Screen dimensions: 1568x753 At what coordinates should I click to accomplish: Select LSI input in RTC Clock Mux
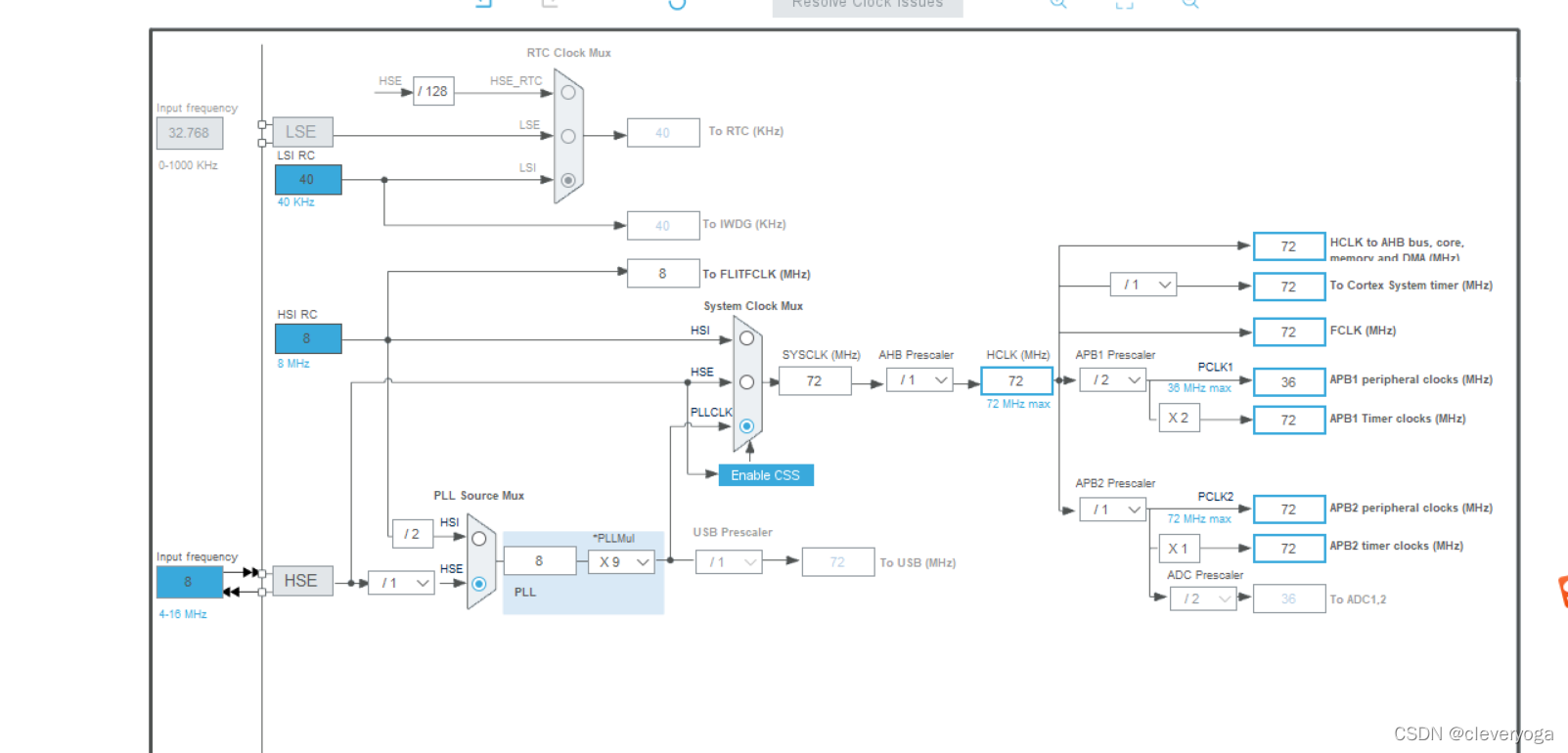(567, 180)
